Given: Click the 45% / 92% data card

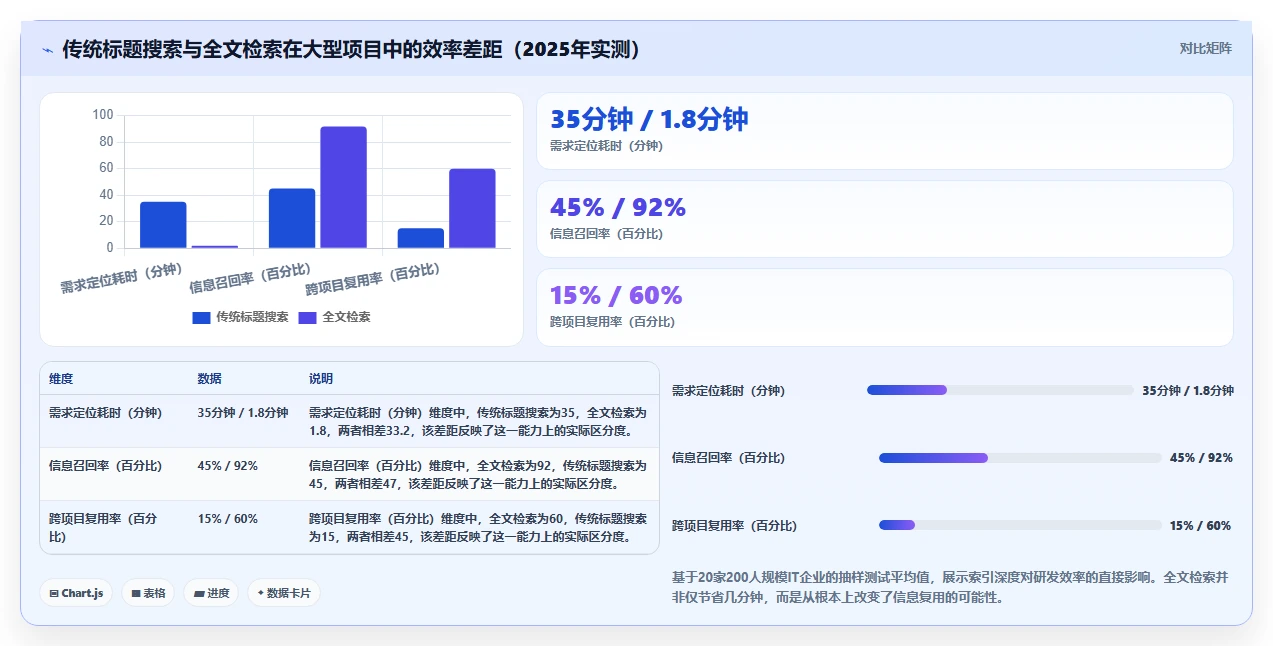Looking at the screenshot, I should (885, 219).
